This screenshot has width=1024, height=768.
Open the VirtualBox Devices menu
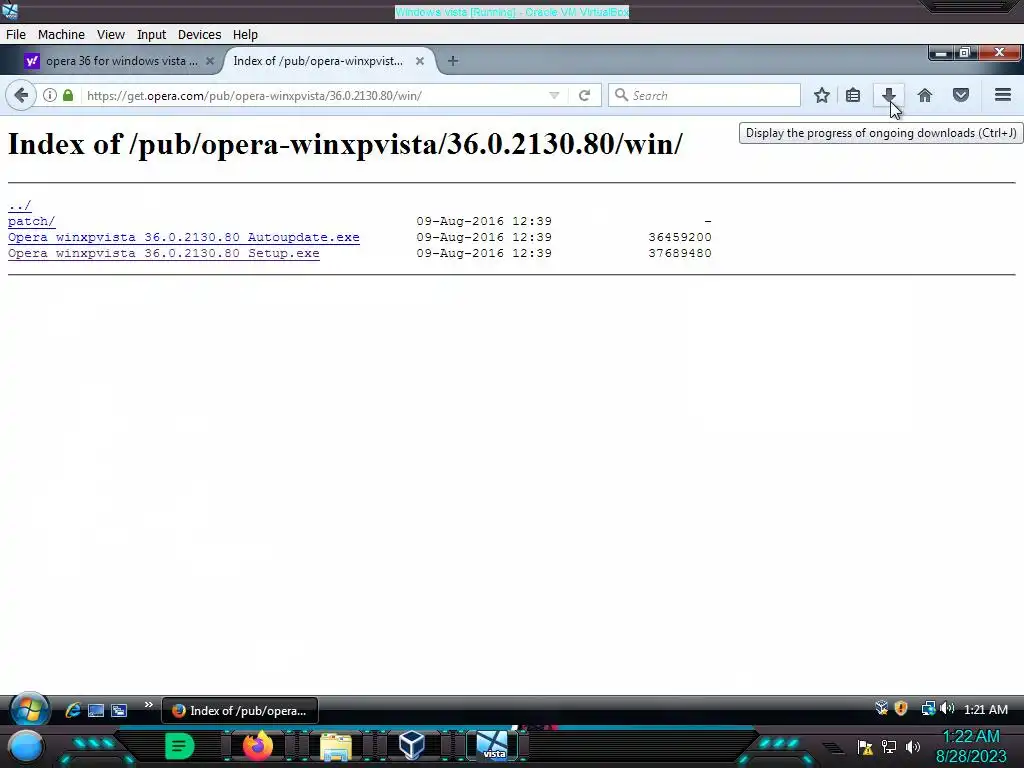point(199,35)
